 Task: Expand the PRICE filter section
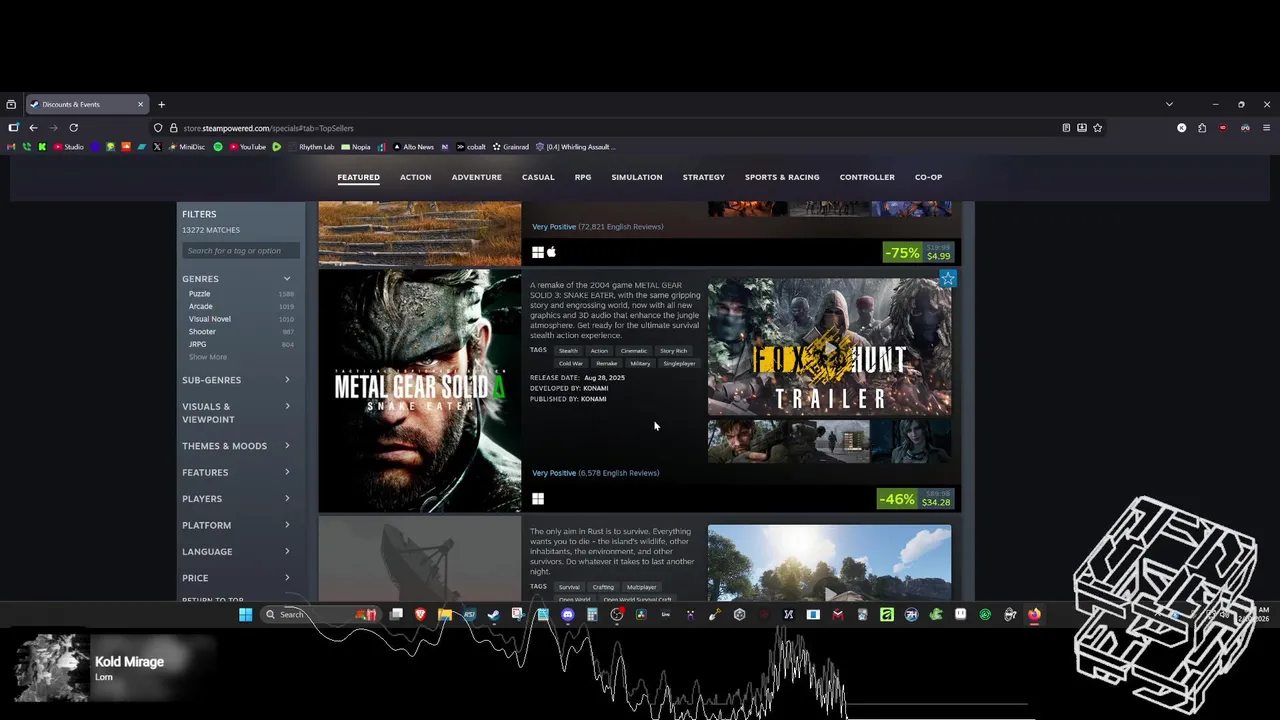click(x=237, y=578)
